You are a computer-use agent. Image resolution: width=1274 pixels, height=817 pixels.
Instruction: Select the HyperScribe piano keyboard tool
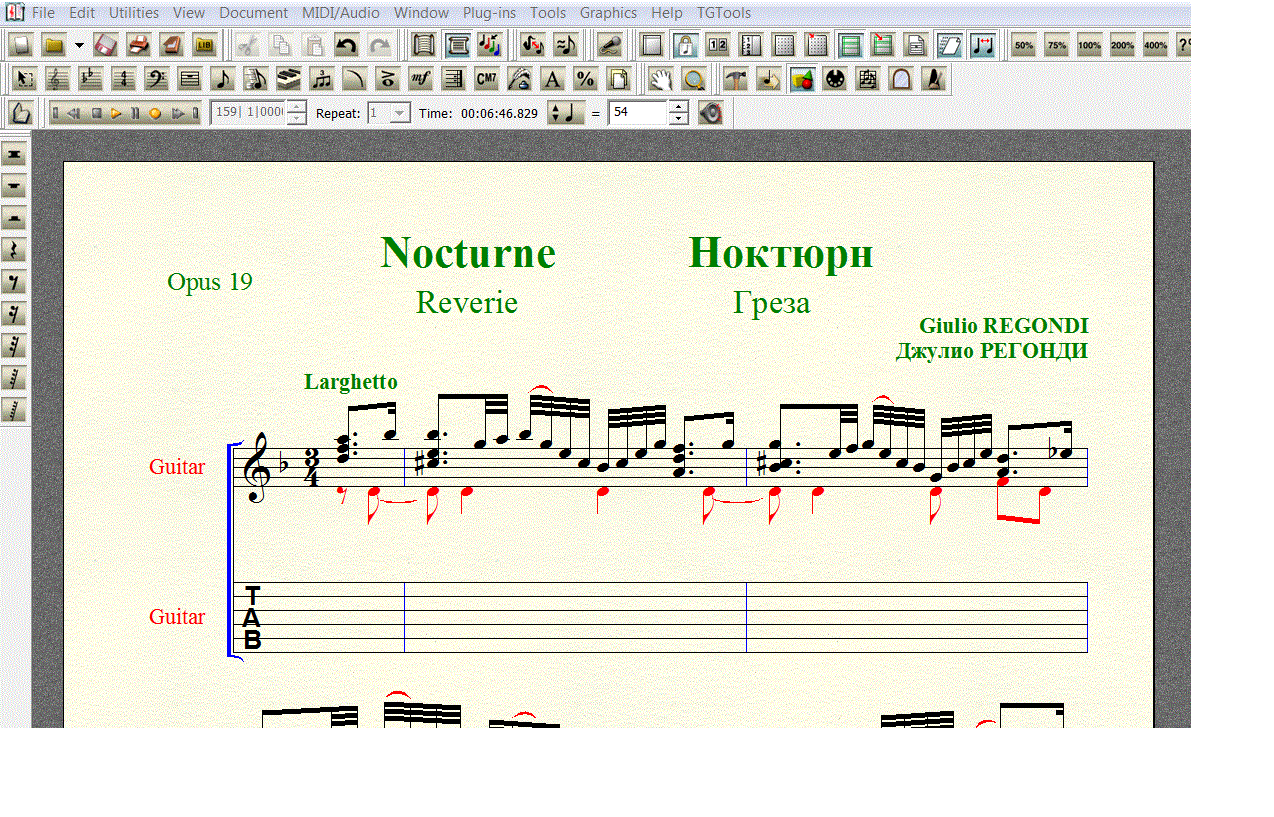289,79
